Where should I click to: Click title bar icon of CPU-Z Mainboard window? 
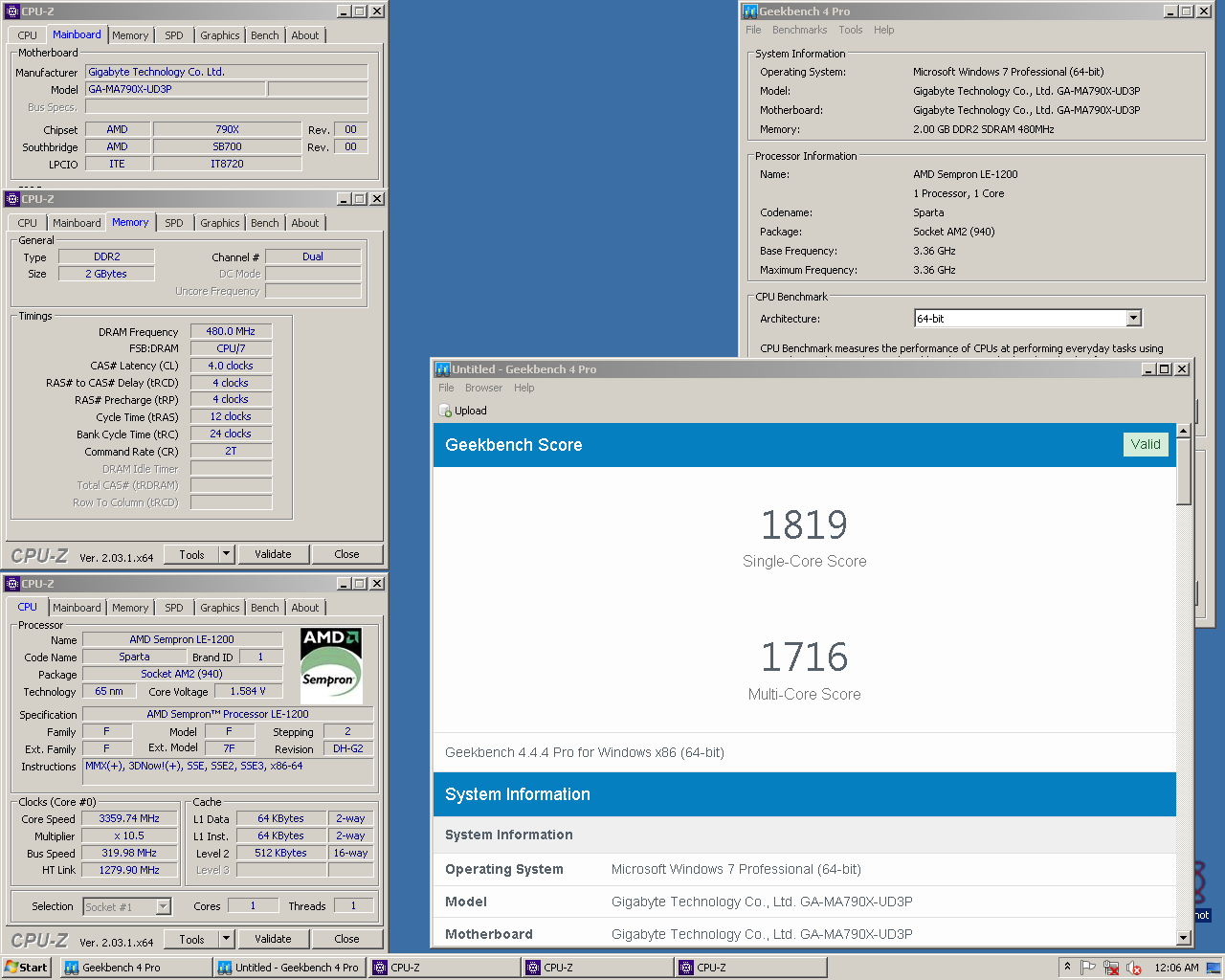coord(11,11)
